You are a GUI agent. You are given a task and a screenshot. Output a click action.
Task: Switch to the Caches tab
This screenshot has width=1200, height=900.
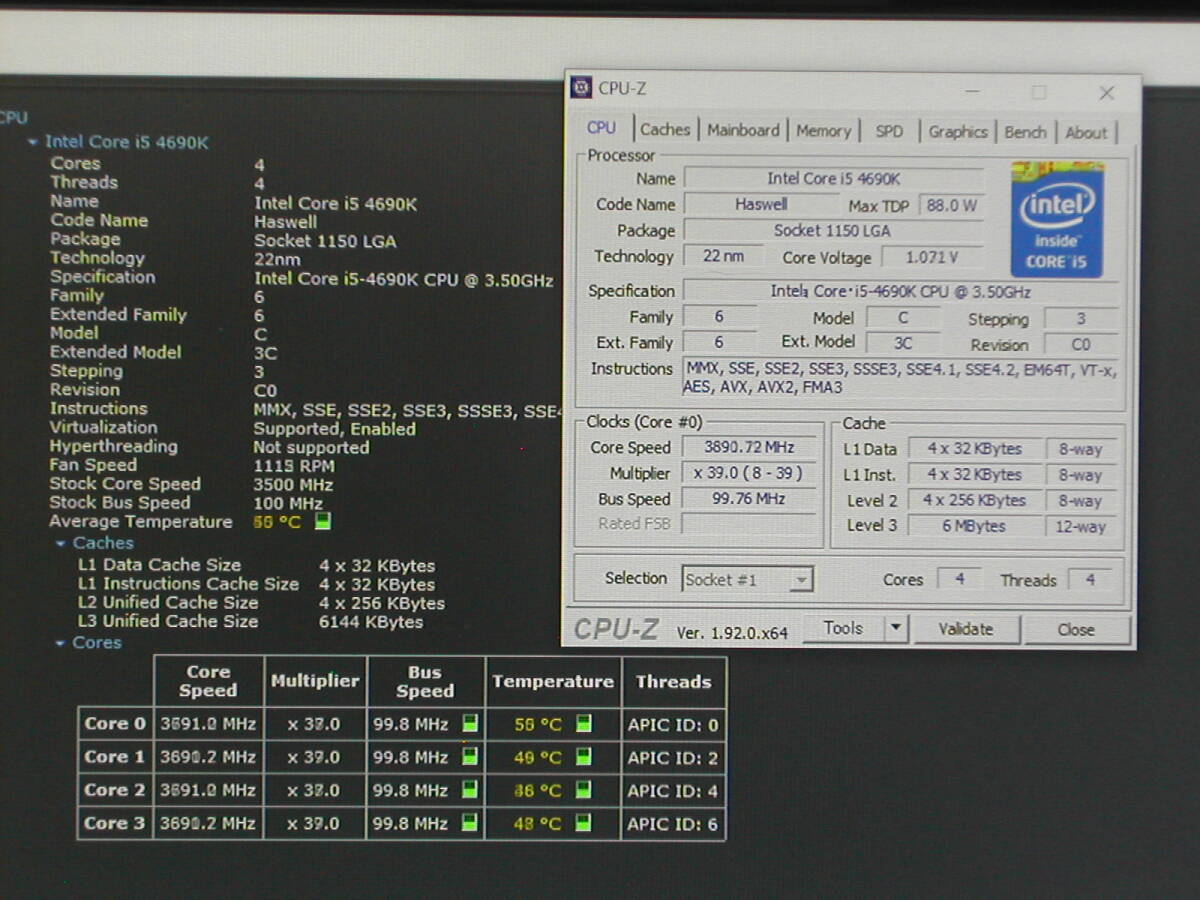click(665, 130)
